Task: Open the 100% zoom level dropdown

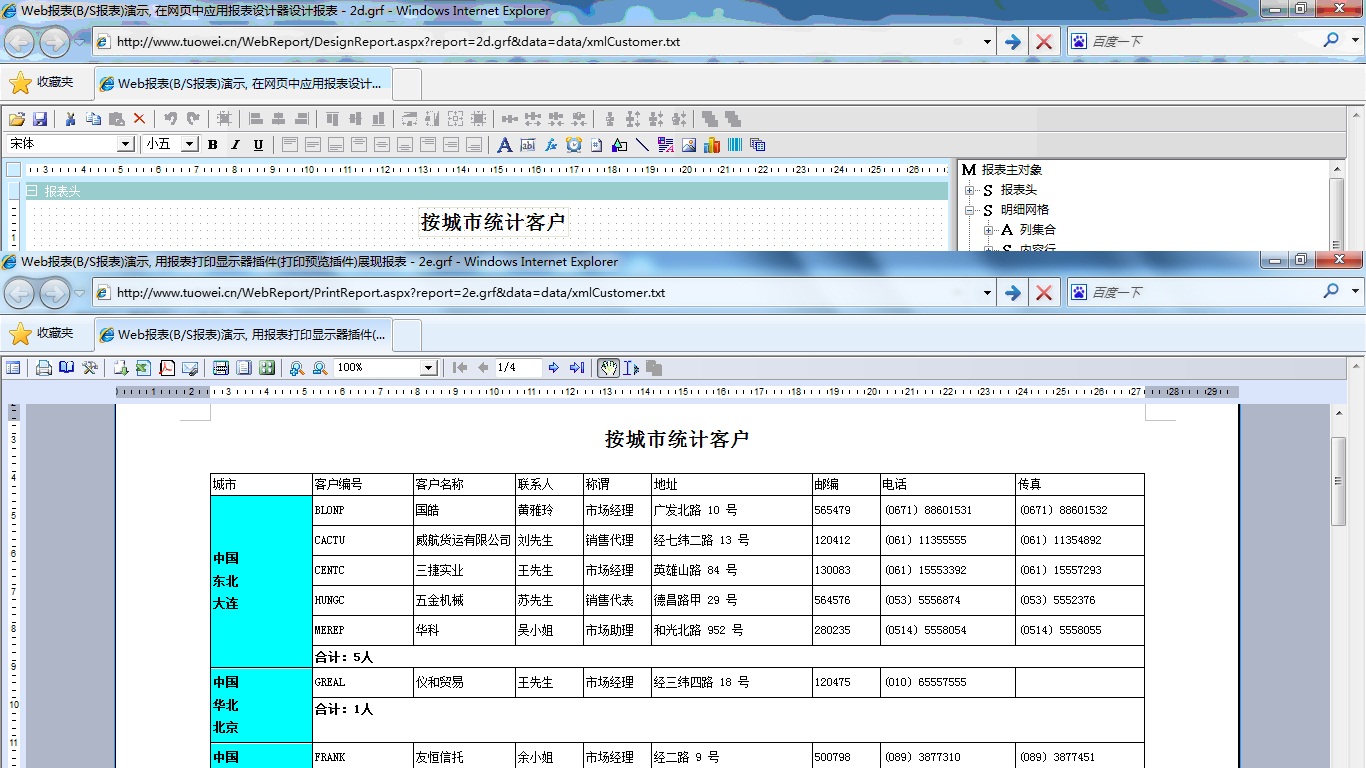Action: click(x=428, y=368)
